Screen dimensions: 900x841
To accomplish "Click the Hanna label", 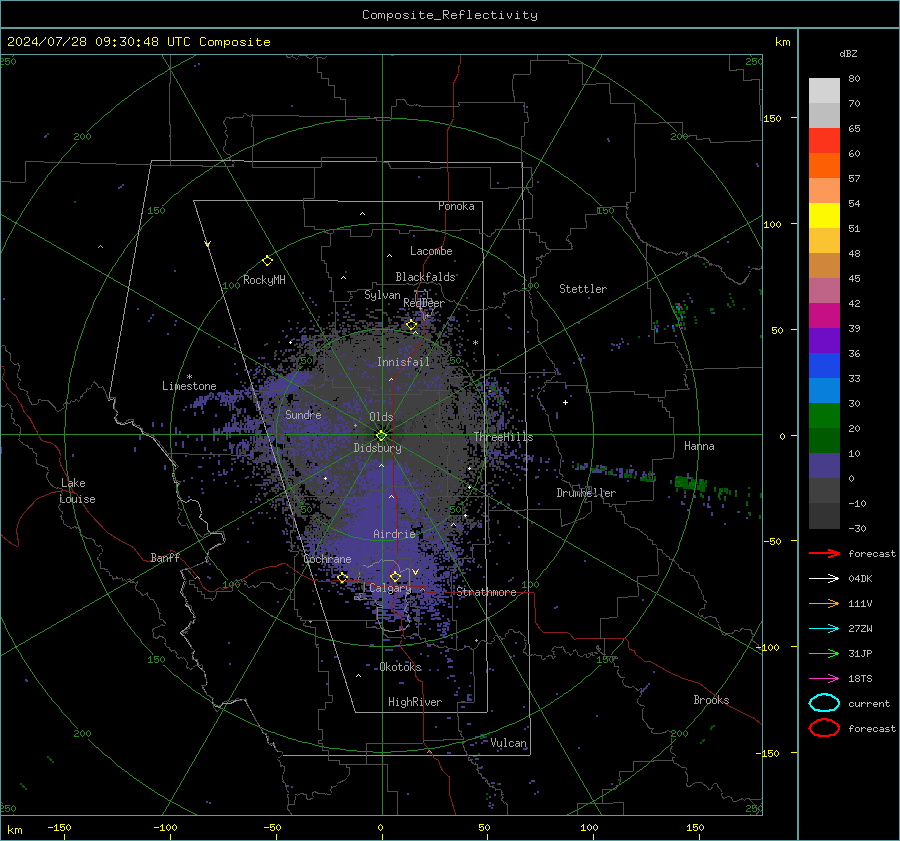I will coord(699,446).
